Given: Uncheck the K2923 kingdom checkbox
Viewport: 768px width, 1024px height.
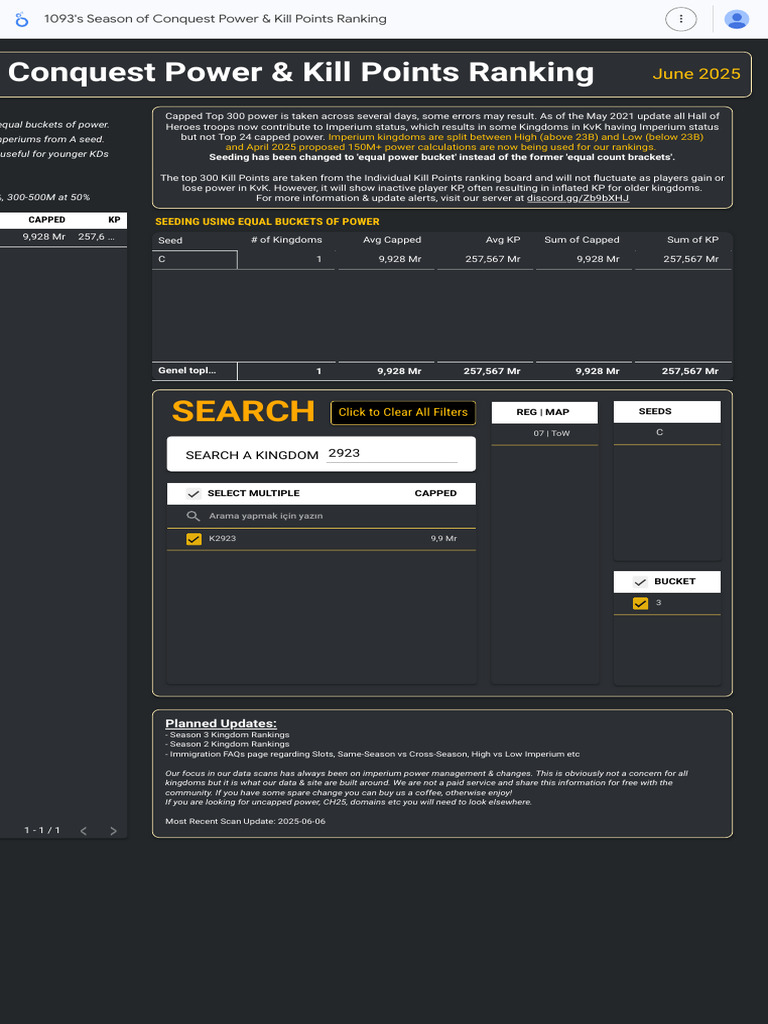Looking at the screenshot, I should point(194,539).
